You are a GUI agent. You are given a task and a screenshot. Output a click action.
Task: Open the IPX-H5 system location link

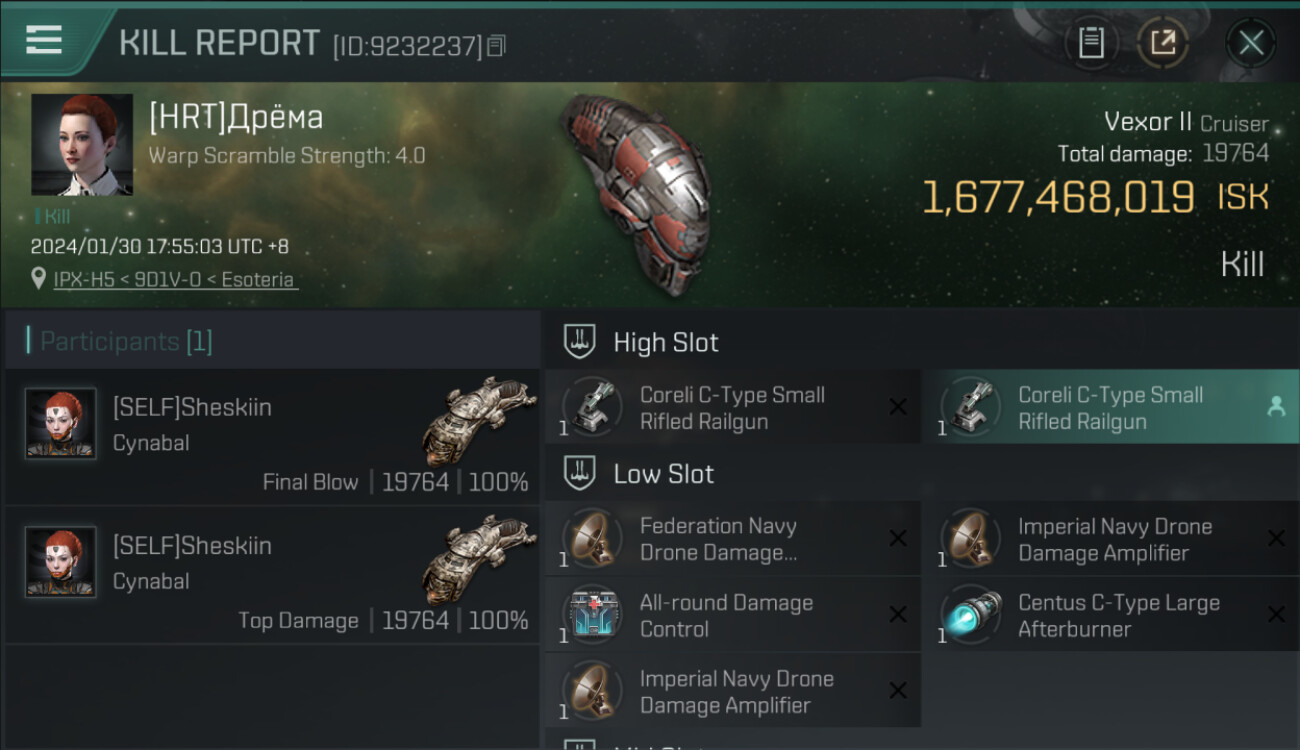pyautogui.click(x=175, y=280)
